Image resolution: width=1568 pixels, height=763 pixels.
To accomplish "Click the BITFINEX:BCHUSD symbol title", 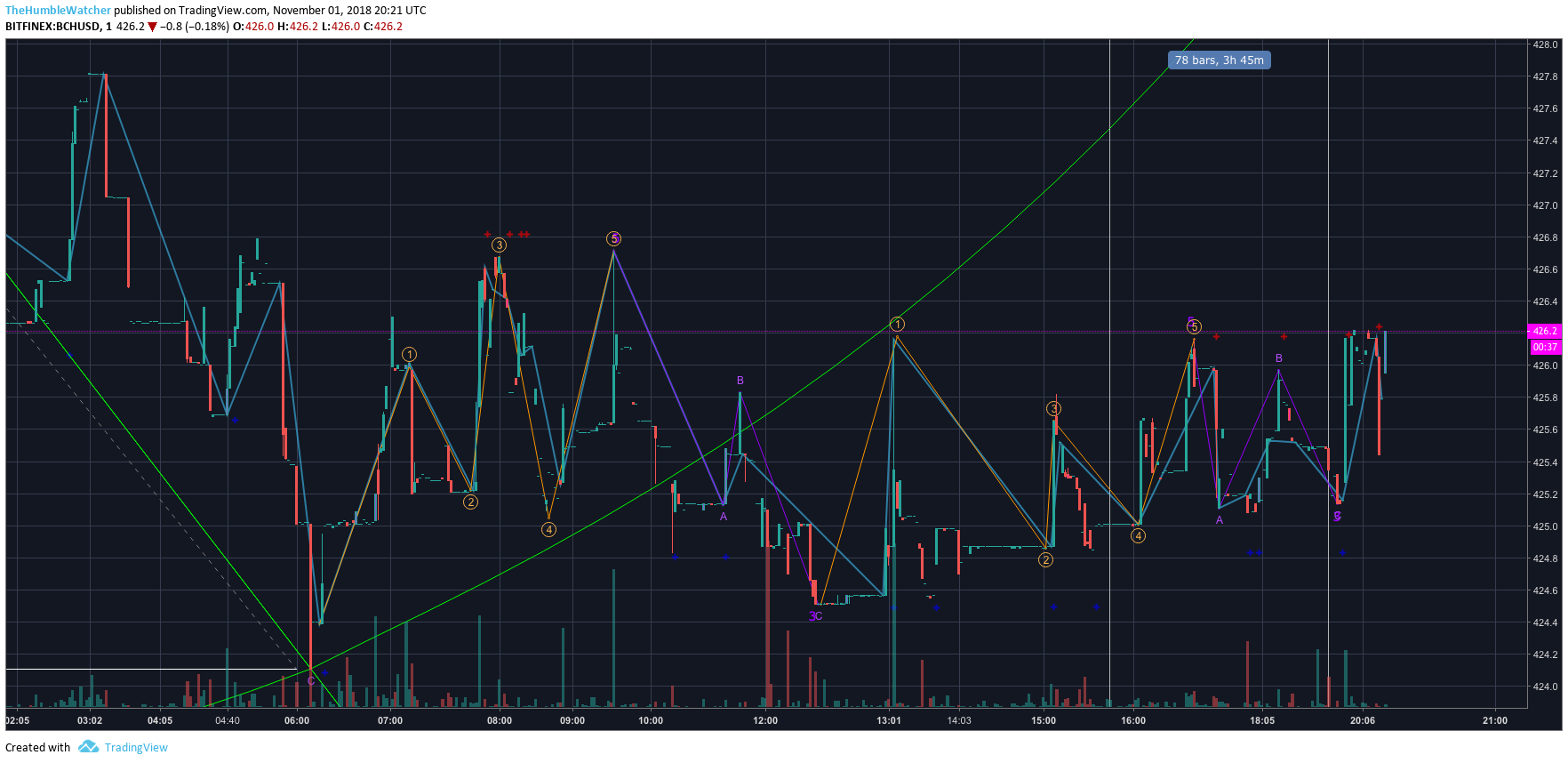I will tap(53, 27).
